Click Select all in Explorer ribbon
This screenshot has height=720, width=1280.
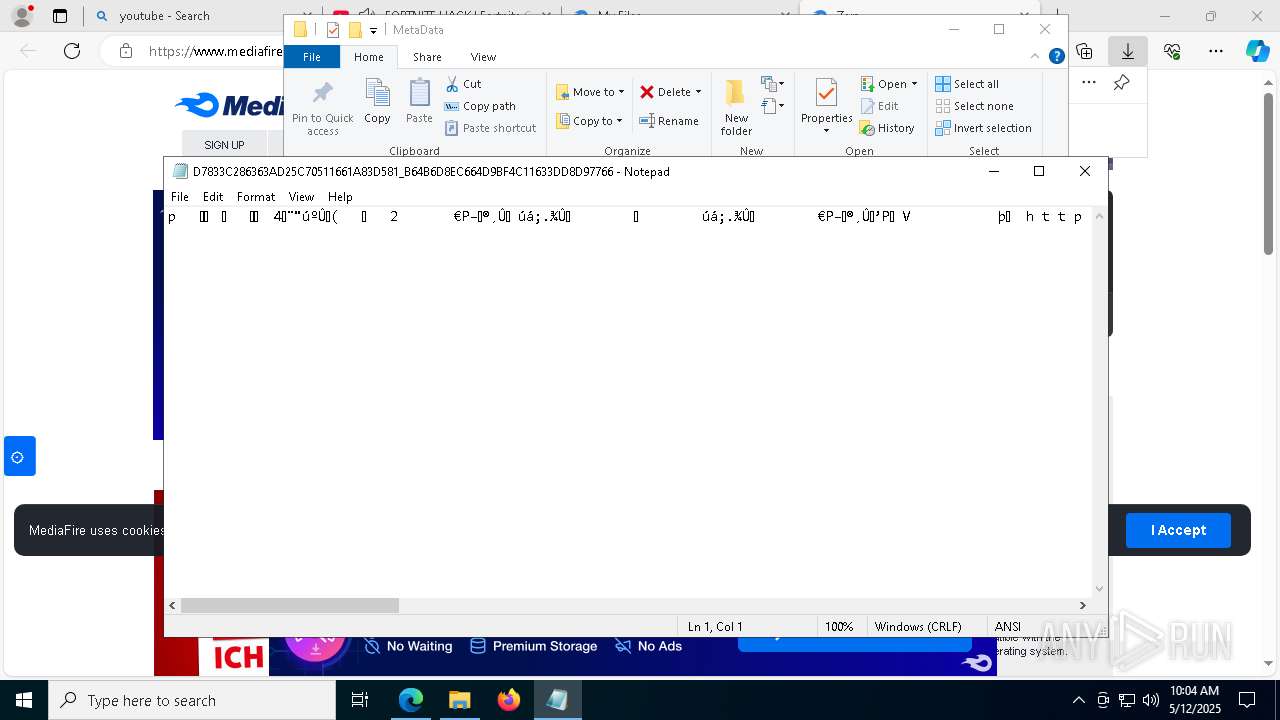[x=967, y=84]
